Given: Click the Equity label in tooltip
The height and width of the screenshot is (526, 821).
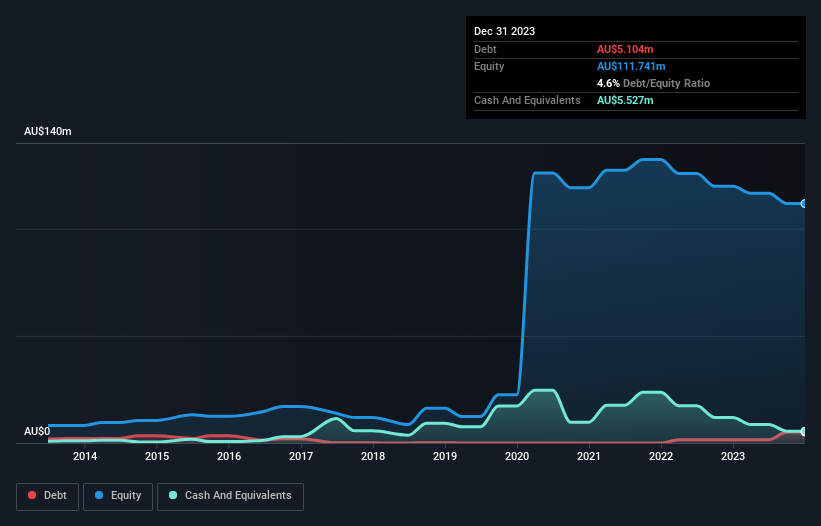Looking at the screenshot, I should (489, 66).
